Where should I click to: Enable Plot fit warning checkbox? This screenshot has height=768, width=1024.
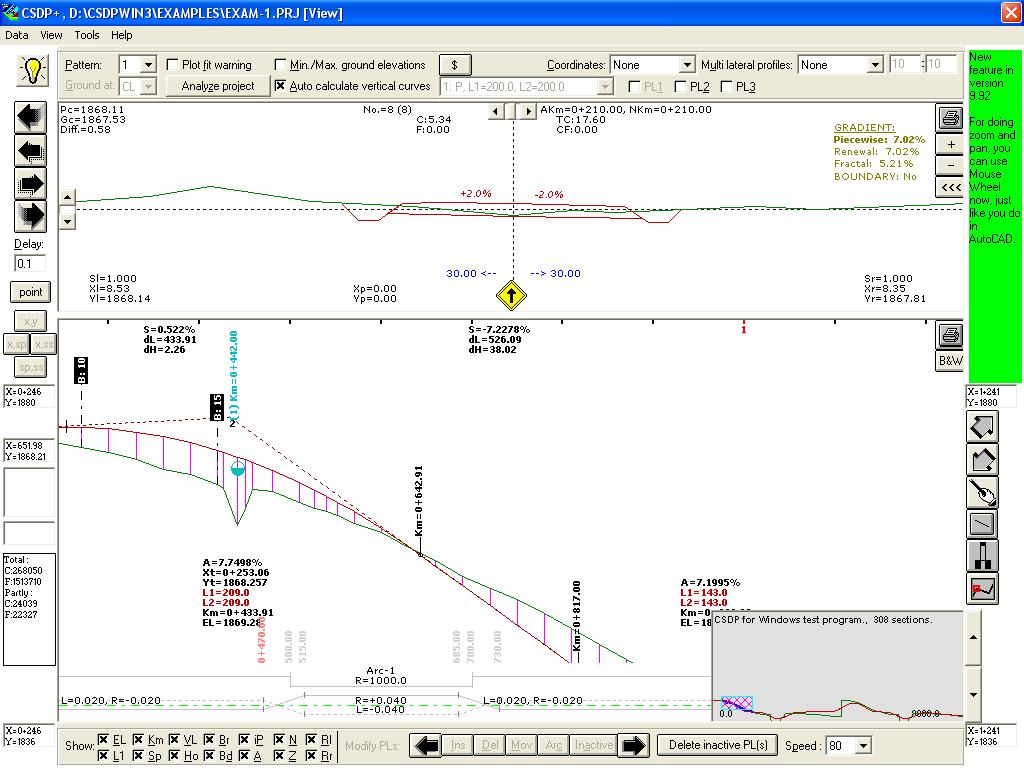172,65
